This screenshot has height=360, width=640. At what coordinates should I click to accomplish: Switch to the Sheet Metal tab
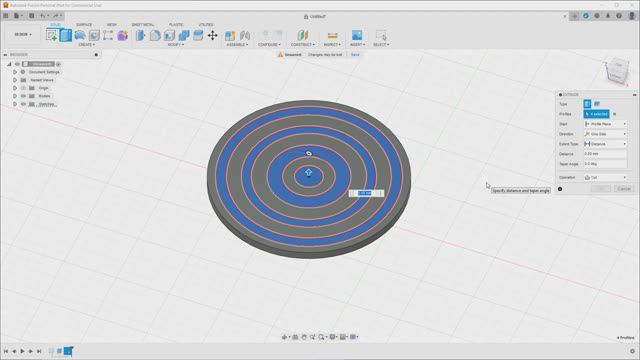click(x=142, y=25)
